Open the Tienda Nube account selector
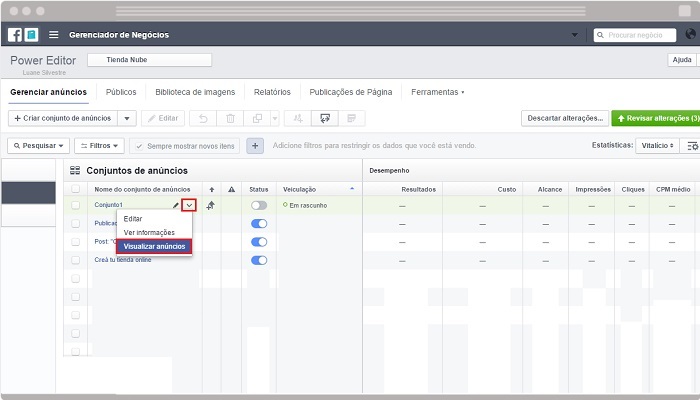700x400 pixels. [x=150, y=60]
